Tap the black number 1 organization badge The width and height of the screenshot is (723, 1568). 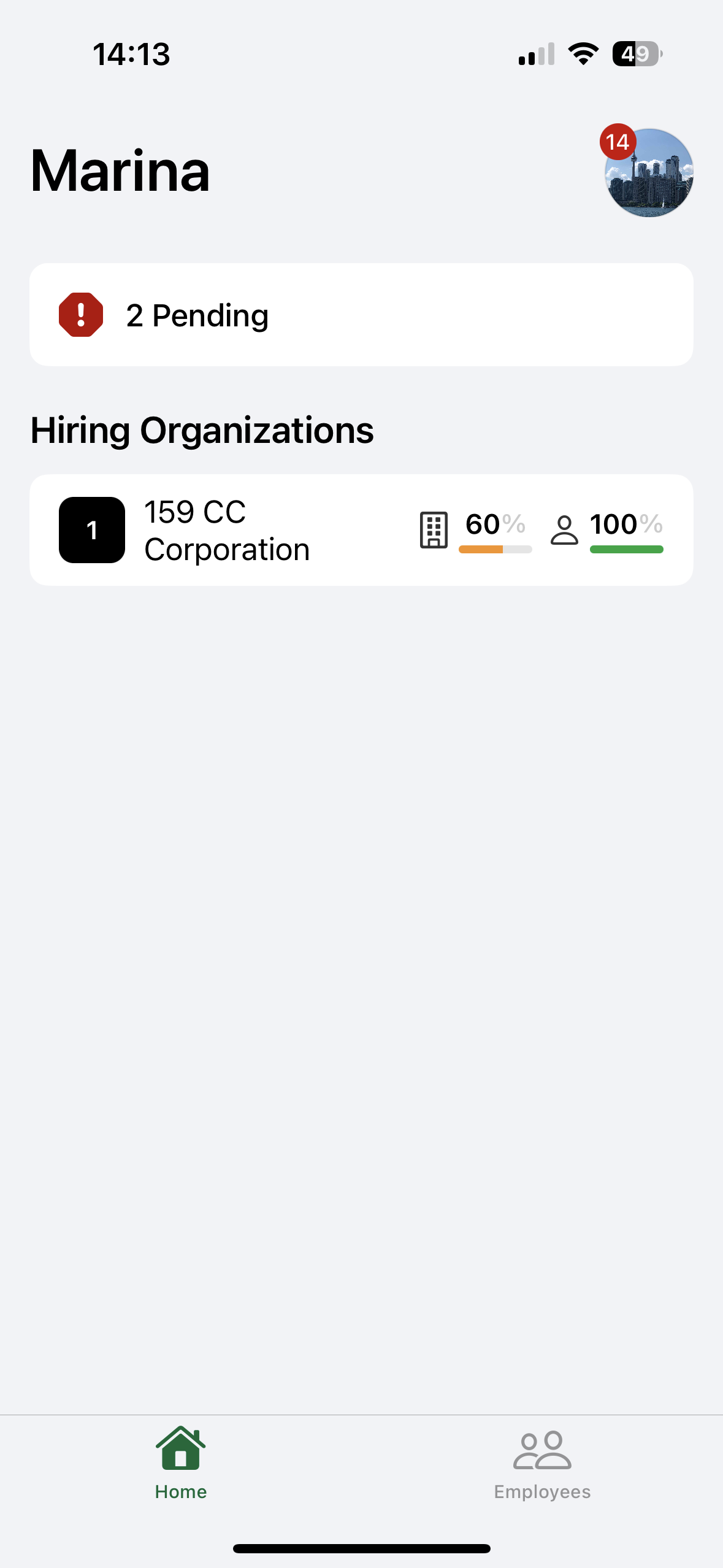(x=92, y=530)
